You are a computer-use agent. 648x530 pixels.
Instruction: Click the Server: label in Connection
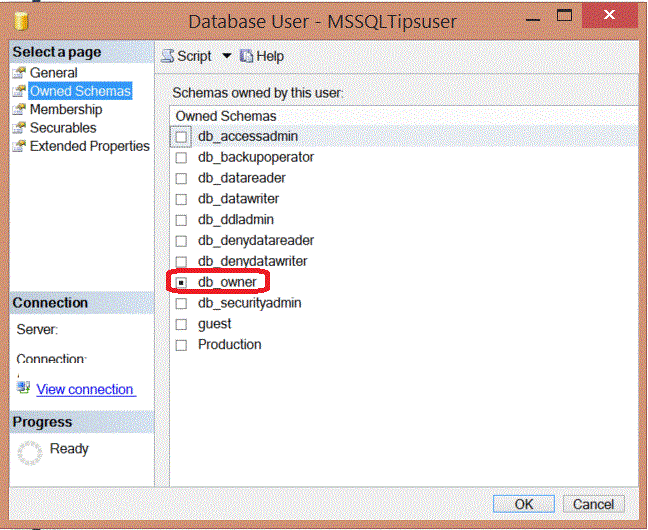[x=37, y=329]
